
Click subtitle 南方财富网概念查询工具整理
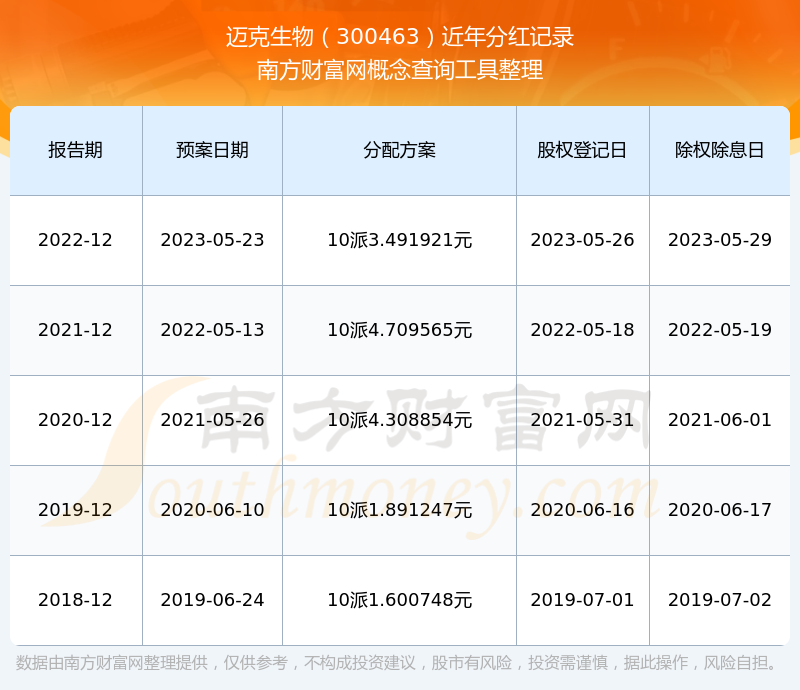pyautogui.click(x=400, y=70)
